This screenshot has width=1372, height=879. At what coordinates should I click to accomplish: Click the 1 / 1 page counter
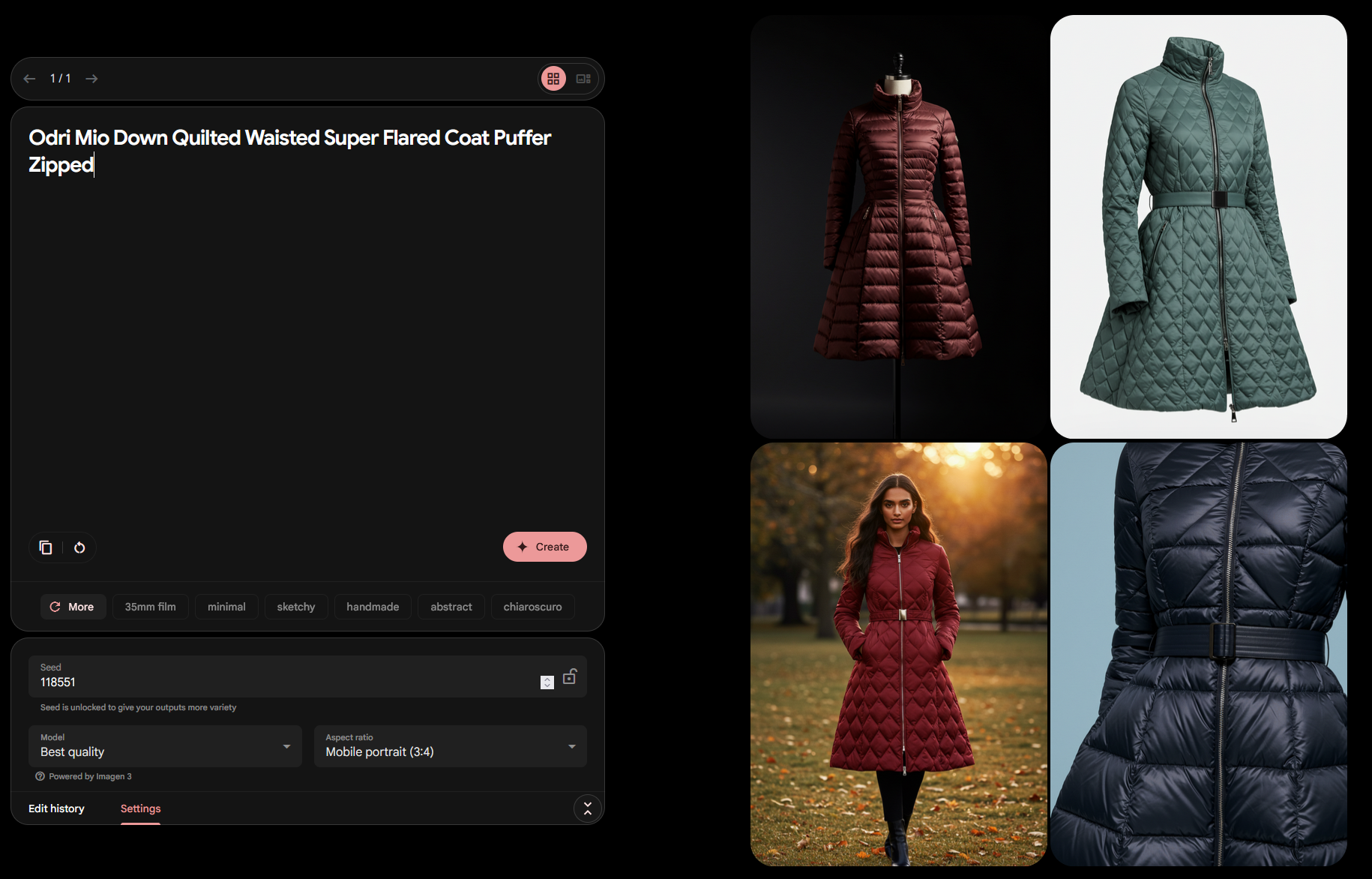pos(60,79)
